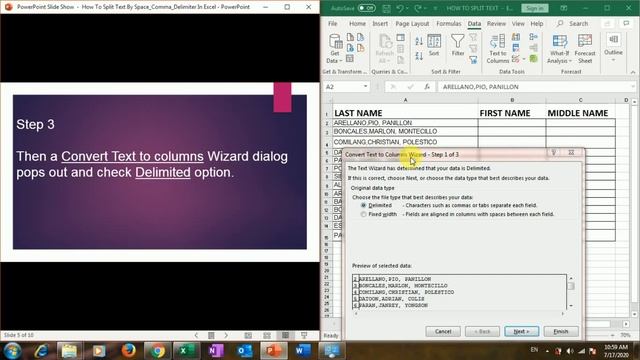Click Delimited underlined link on slide
The width and height of the screenshot is (640, 360).
[163, 172]
